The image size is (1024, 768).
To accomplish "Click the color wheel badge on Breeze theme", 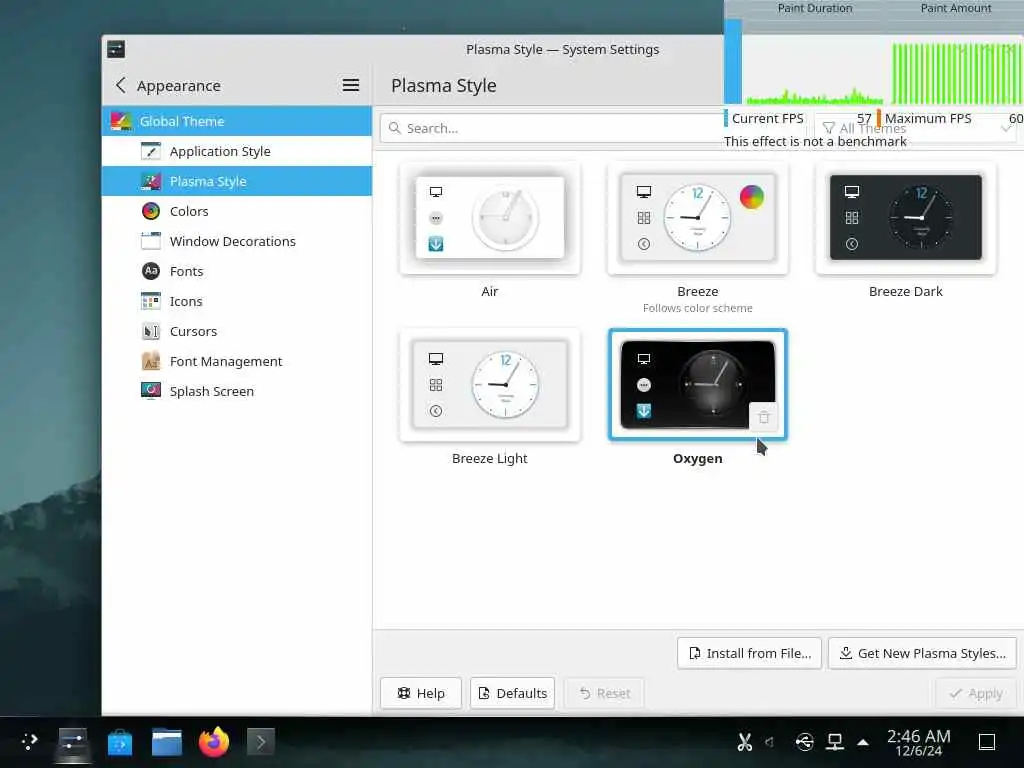I will coord(752,197).
